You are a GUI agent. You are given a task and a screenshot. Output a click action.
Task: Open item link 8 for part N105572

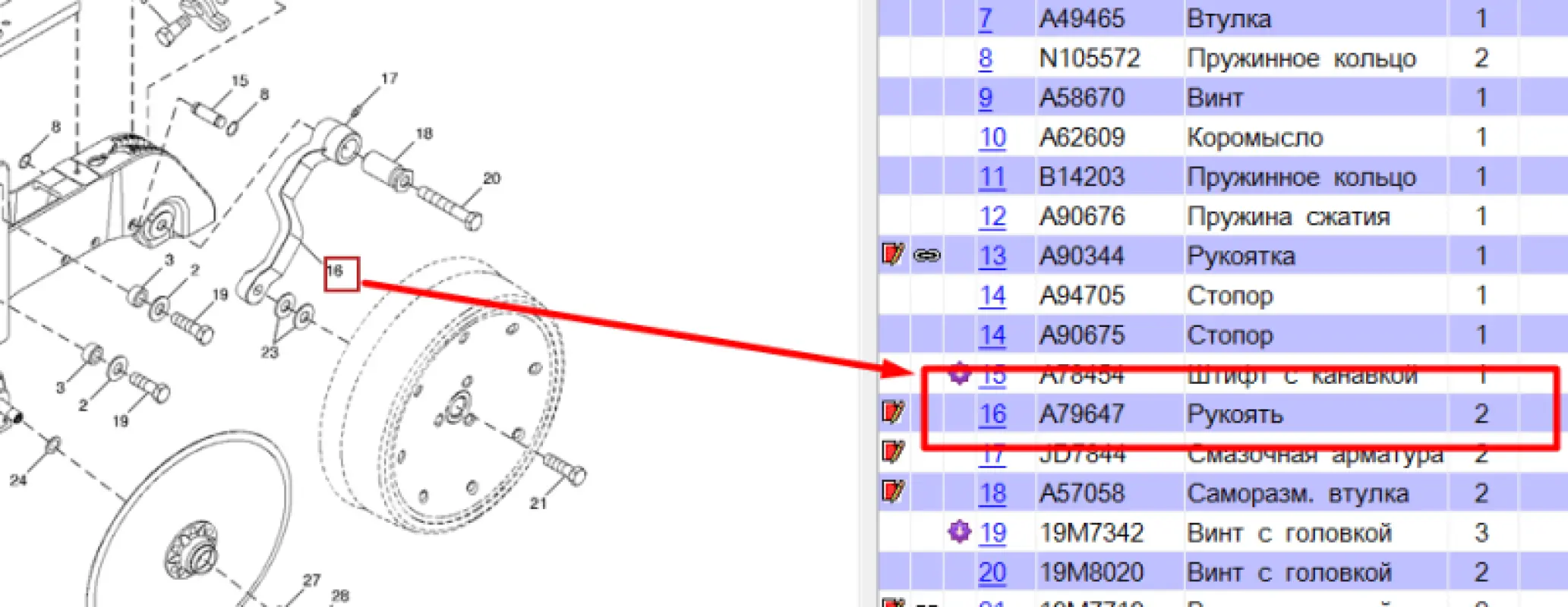point(985,58)
